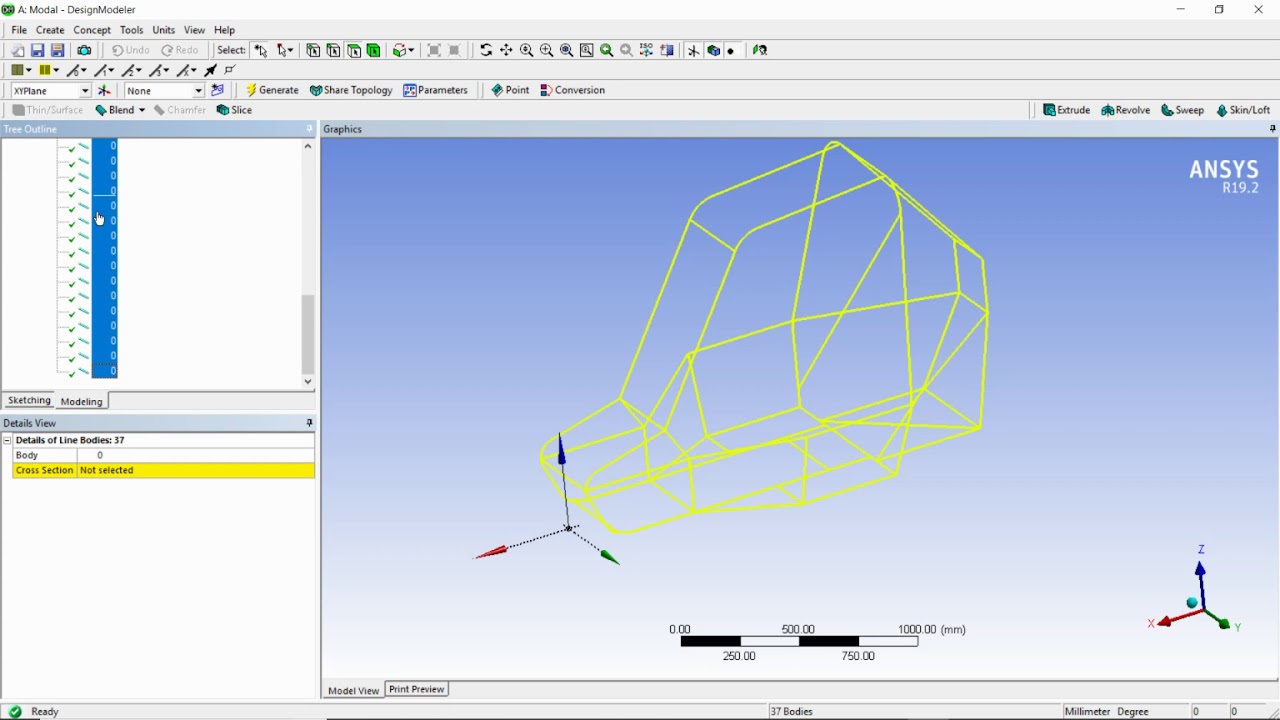The image size is (1280, 720).
Task: Toggle Select Mode filter cursor icon
Action: (x=260, y=50)
